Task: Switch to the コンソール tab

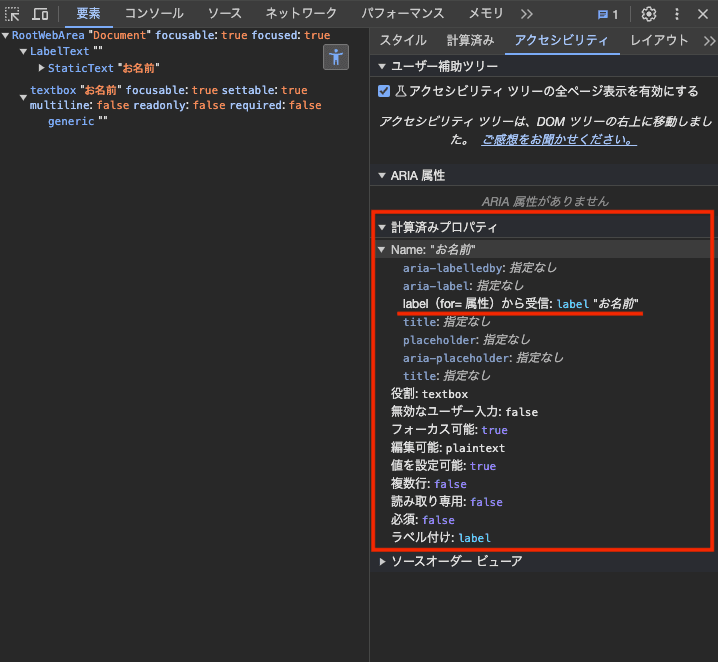Action: [x=152, y=14]
